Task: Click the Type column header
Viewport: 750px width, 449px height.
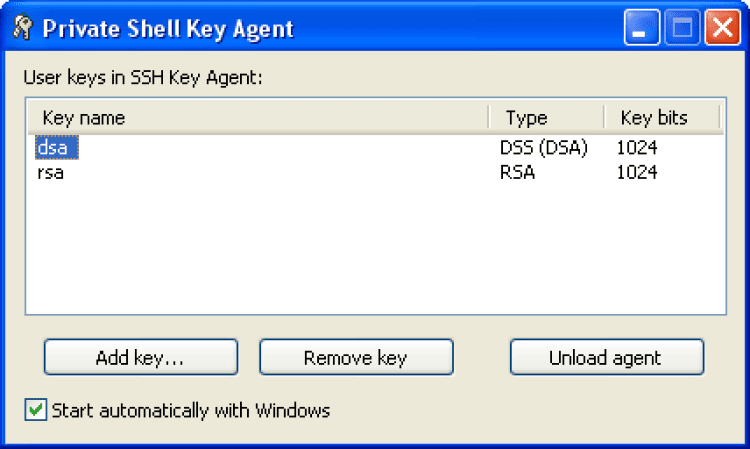Action: click(x=545, y=118)
